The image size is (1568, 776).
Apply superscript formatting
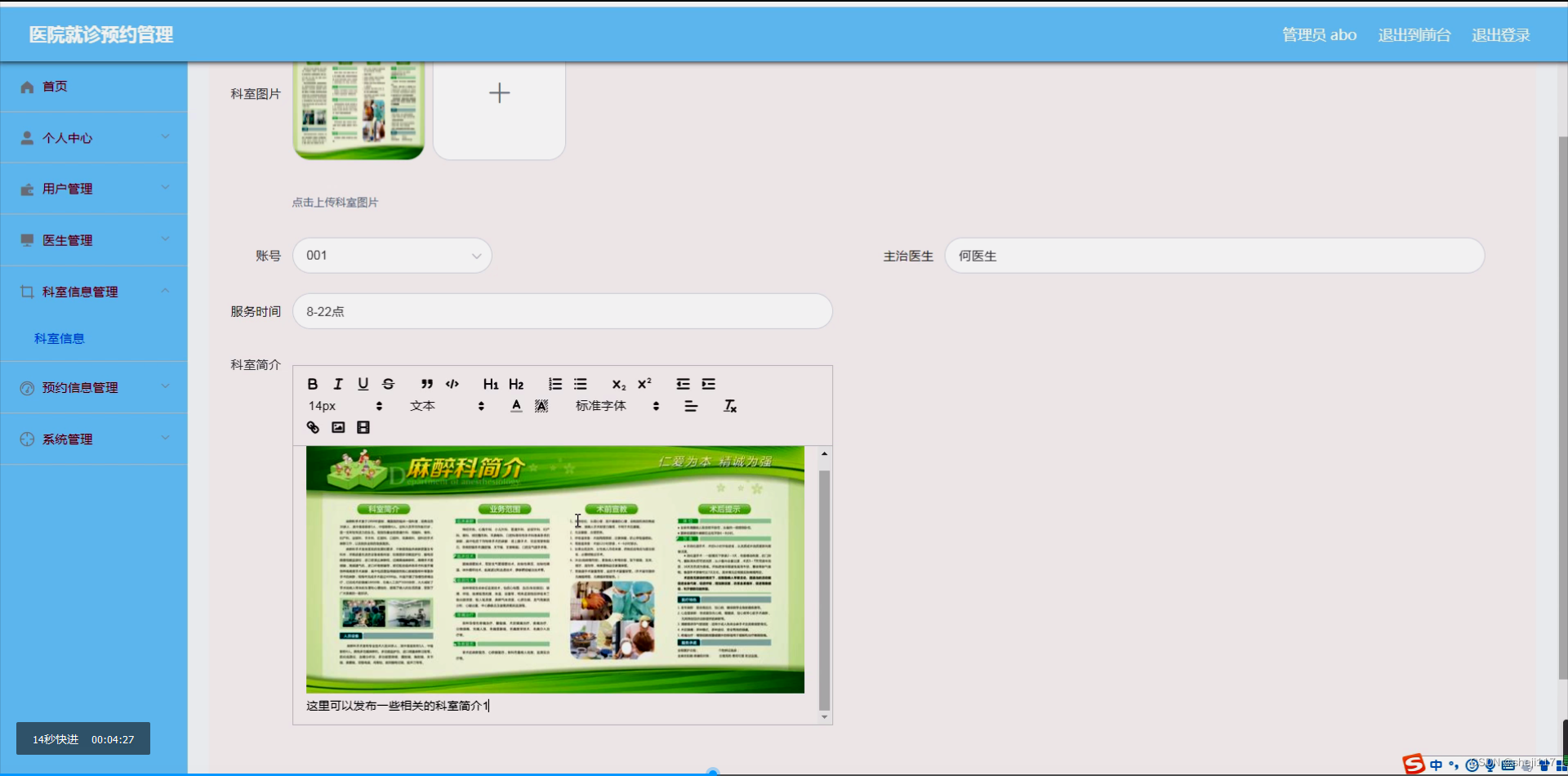click(x=644, y=383)
